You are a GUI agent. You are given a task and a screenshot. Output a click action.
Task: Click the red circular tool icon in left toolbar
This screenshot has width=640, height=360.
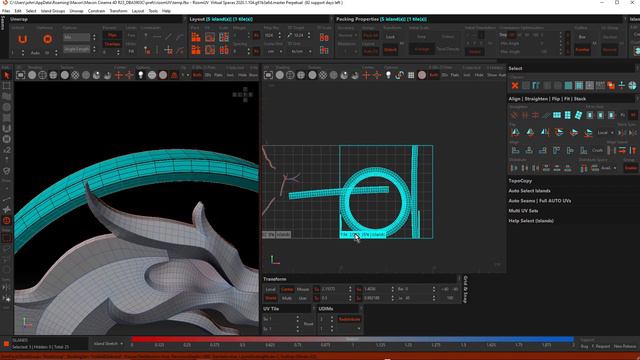coord(7,221)
